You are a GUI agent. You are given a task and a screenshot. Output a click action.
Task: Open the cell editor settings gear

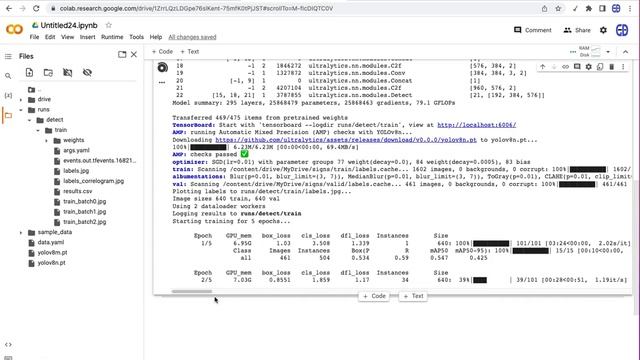(x=589, y=67)
